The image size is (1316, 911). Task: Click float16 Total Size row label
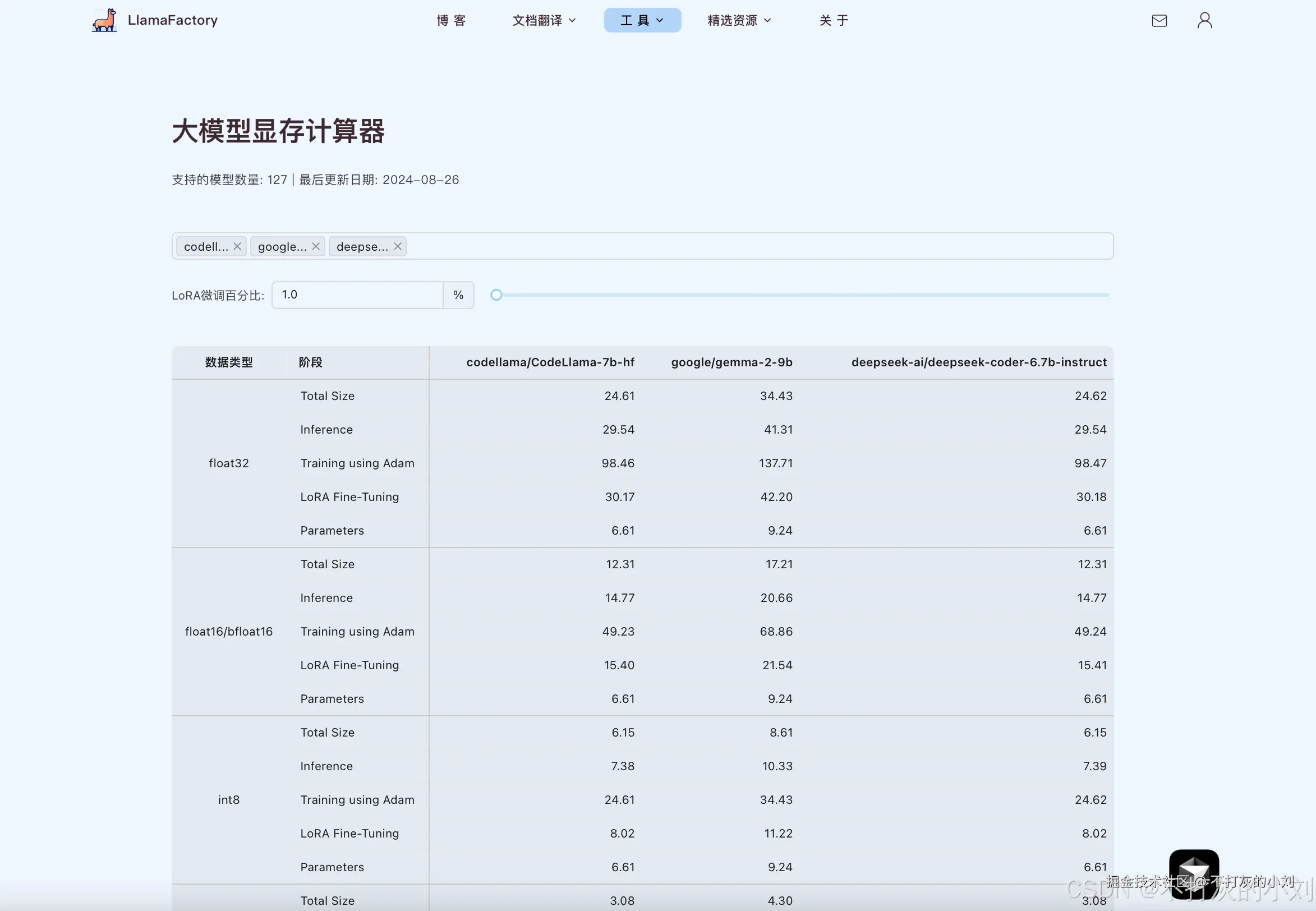coord(328,564)
